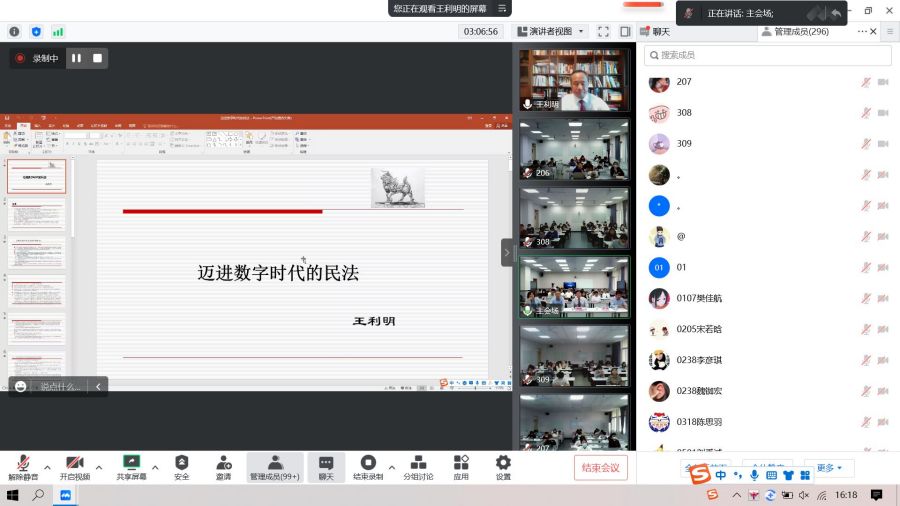Toggle 解除静音 microphone button
This screenshot has width=900, height=506.
(x=21, y=463)
